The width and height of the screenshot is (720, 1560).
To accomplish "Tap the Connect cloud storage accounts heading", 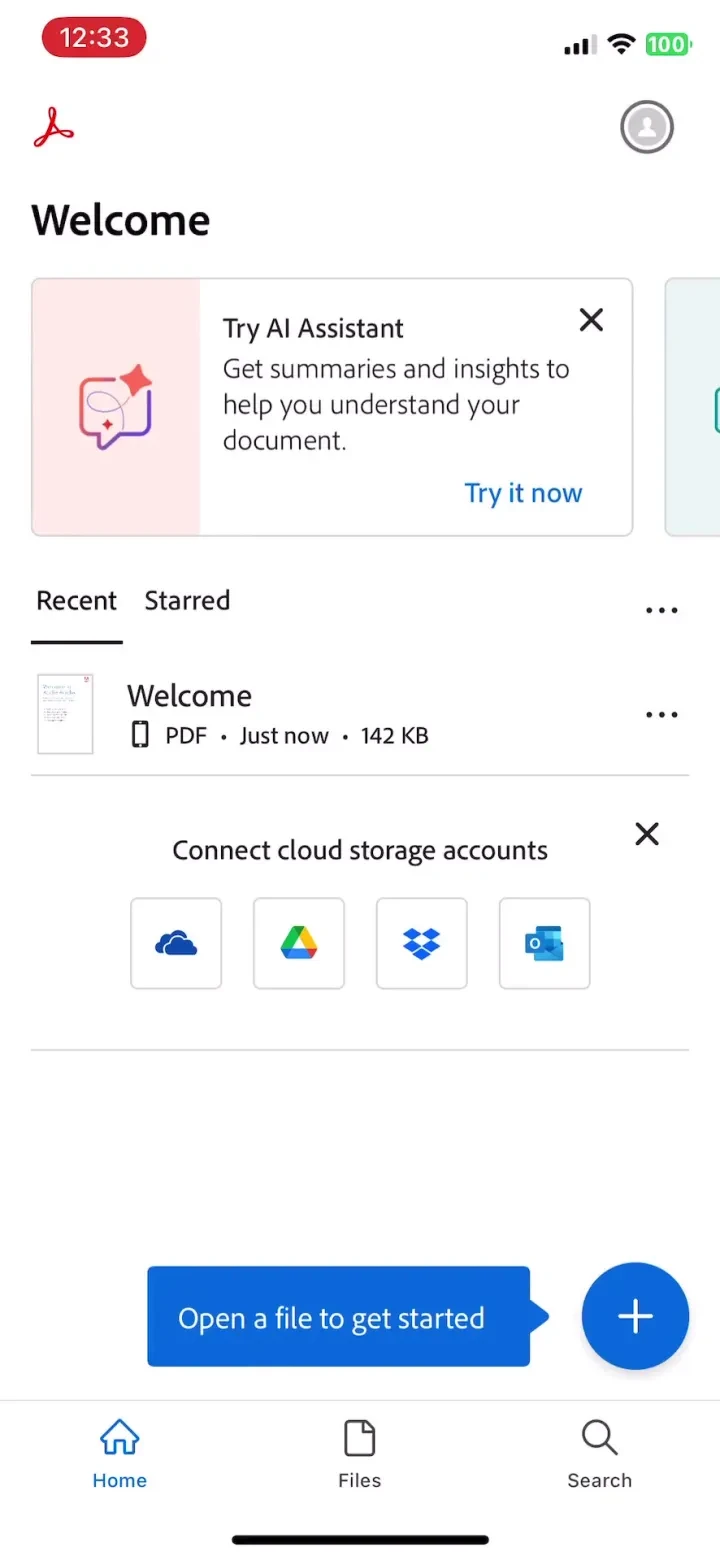I will pos(360,850).
